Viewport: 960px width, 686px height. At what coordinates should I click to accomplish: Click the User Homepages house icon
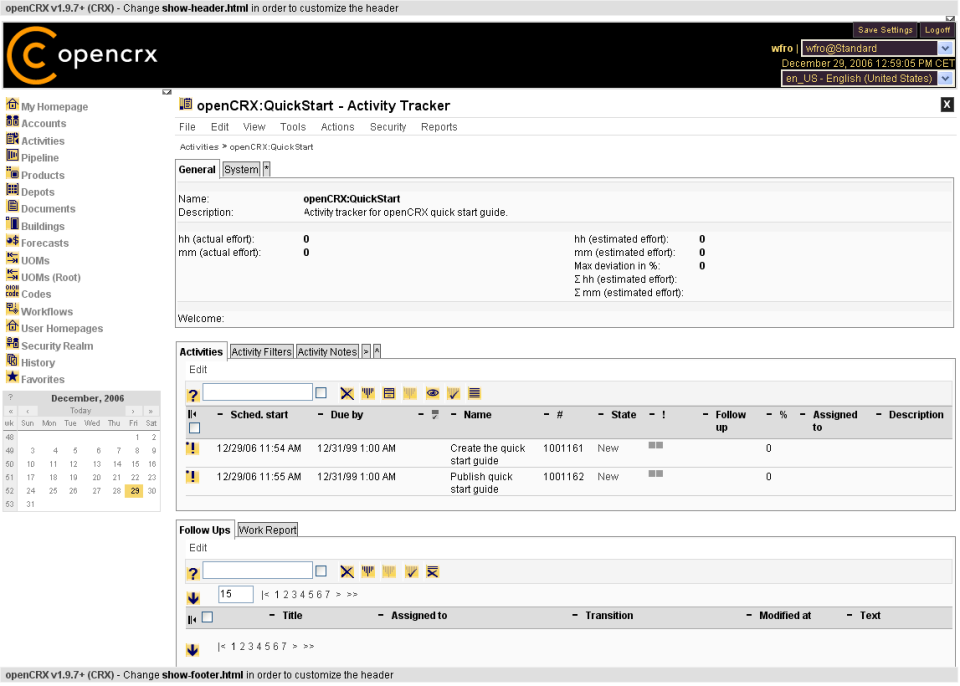click(12, 326)
